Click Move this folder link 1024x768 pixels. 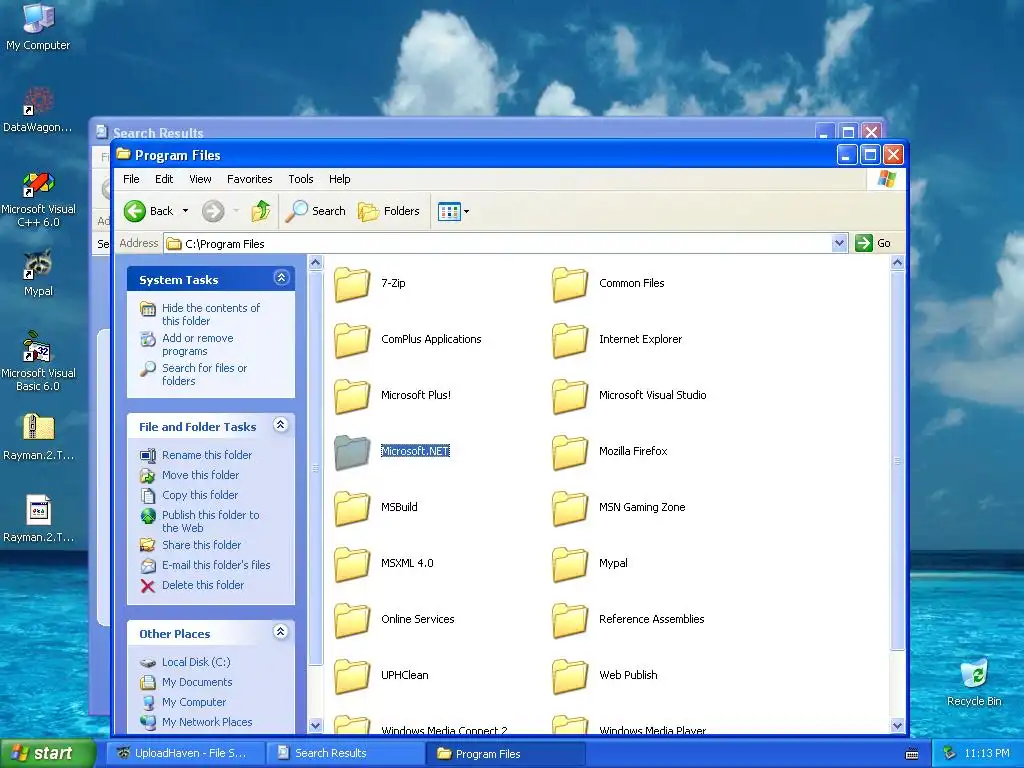pos(200,475)
